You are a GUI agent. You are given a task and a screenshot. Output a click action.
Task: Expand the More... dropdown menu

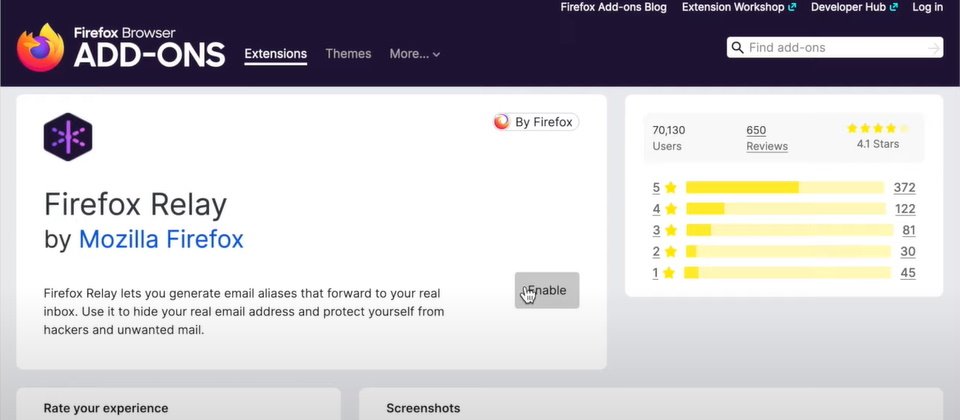(414, 54)
